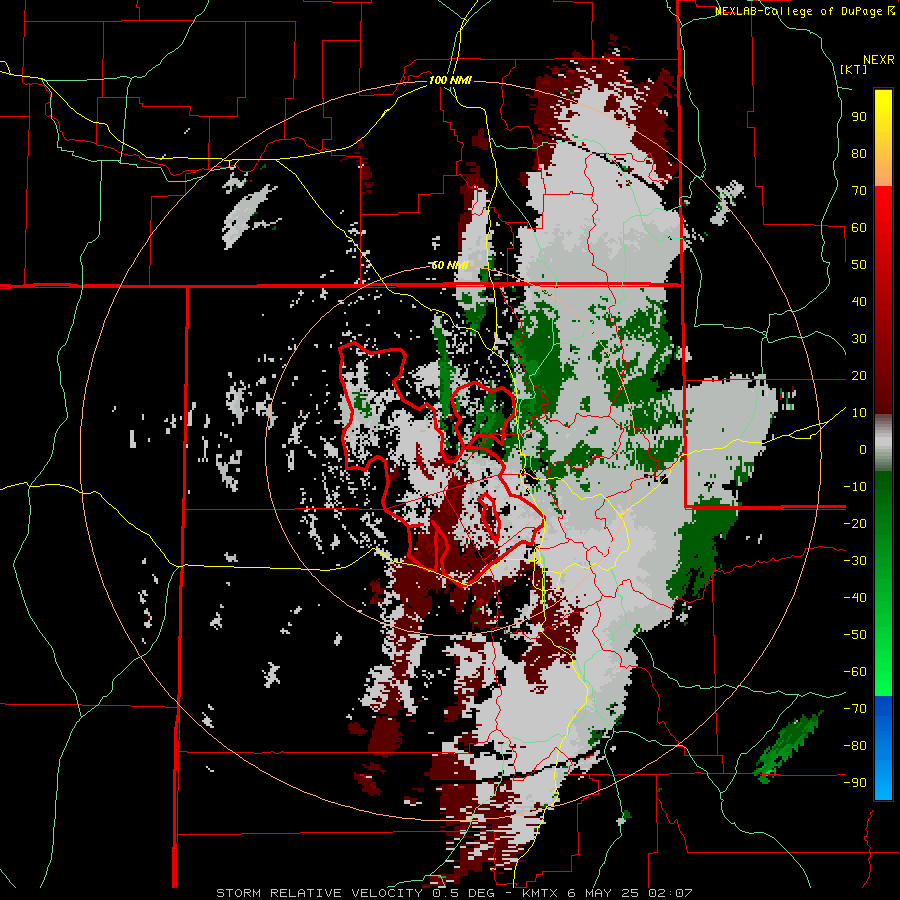Click the -90 value on velocity scale

pyautogui.click(x=855, y=783)
